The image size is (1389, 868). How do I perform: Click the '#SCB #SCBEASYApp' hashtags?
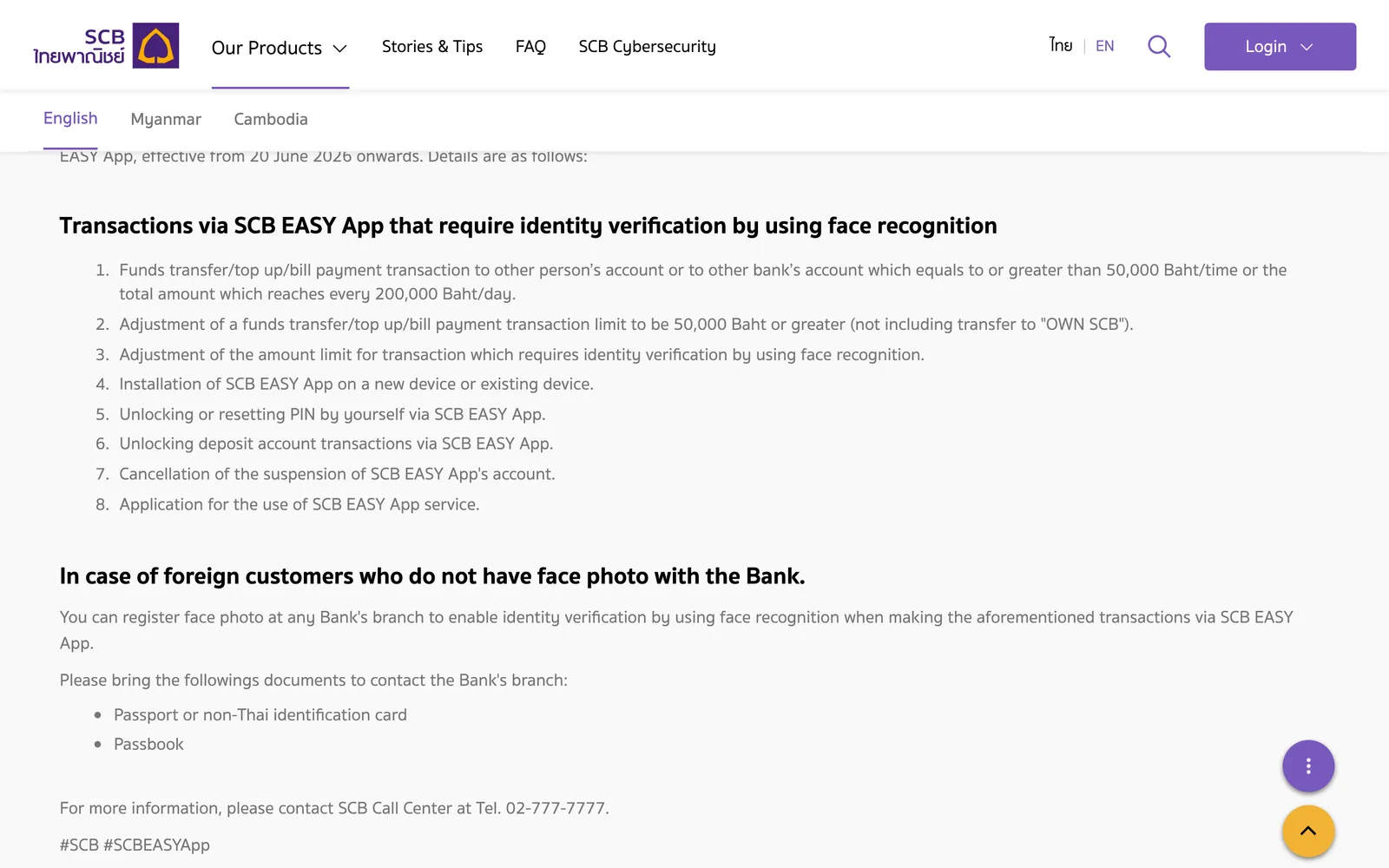[x=135, y=845]
